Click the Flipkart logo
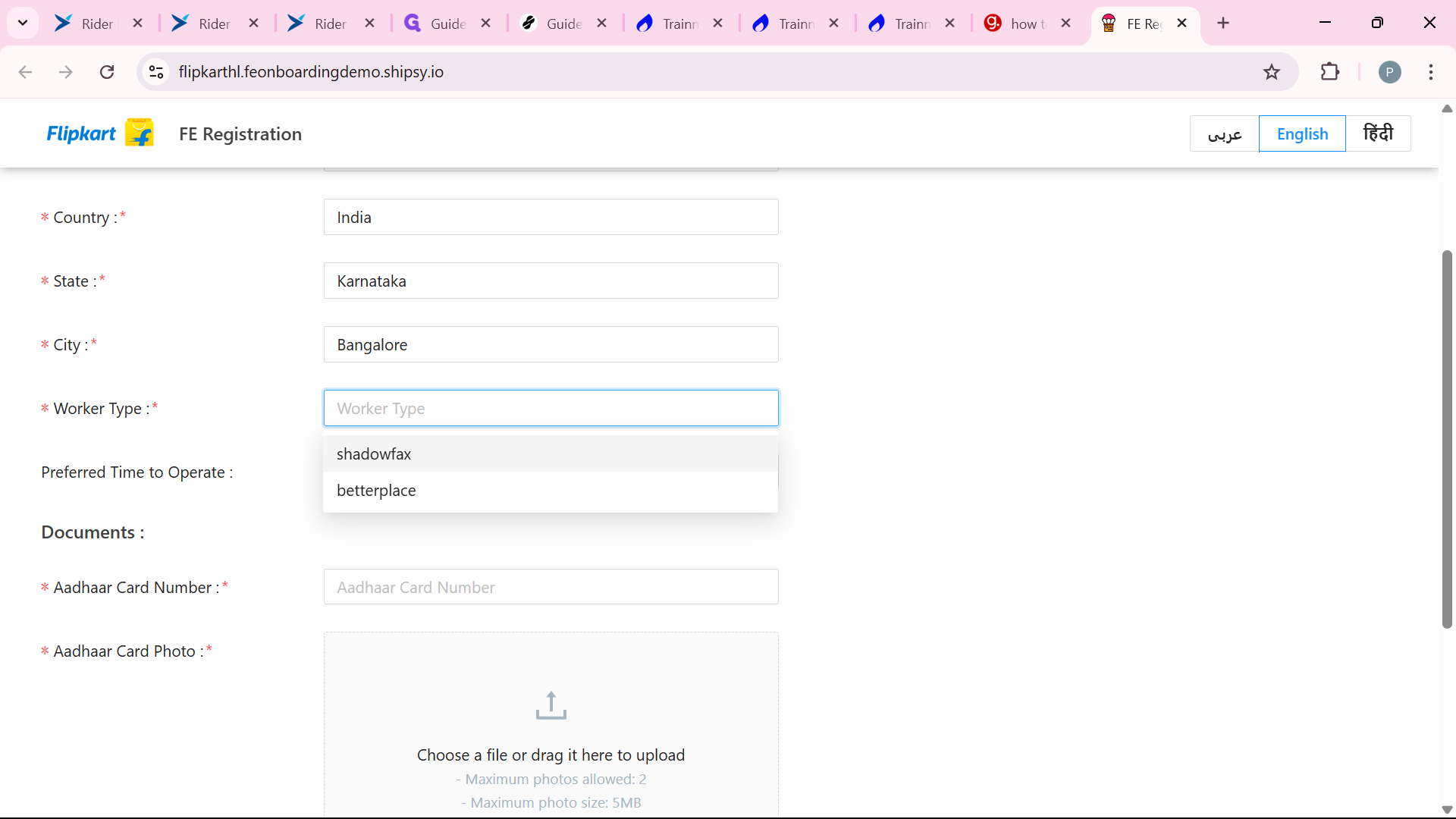This screenshot has height=819, width=1456. (100, 133)
